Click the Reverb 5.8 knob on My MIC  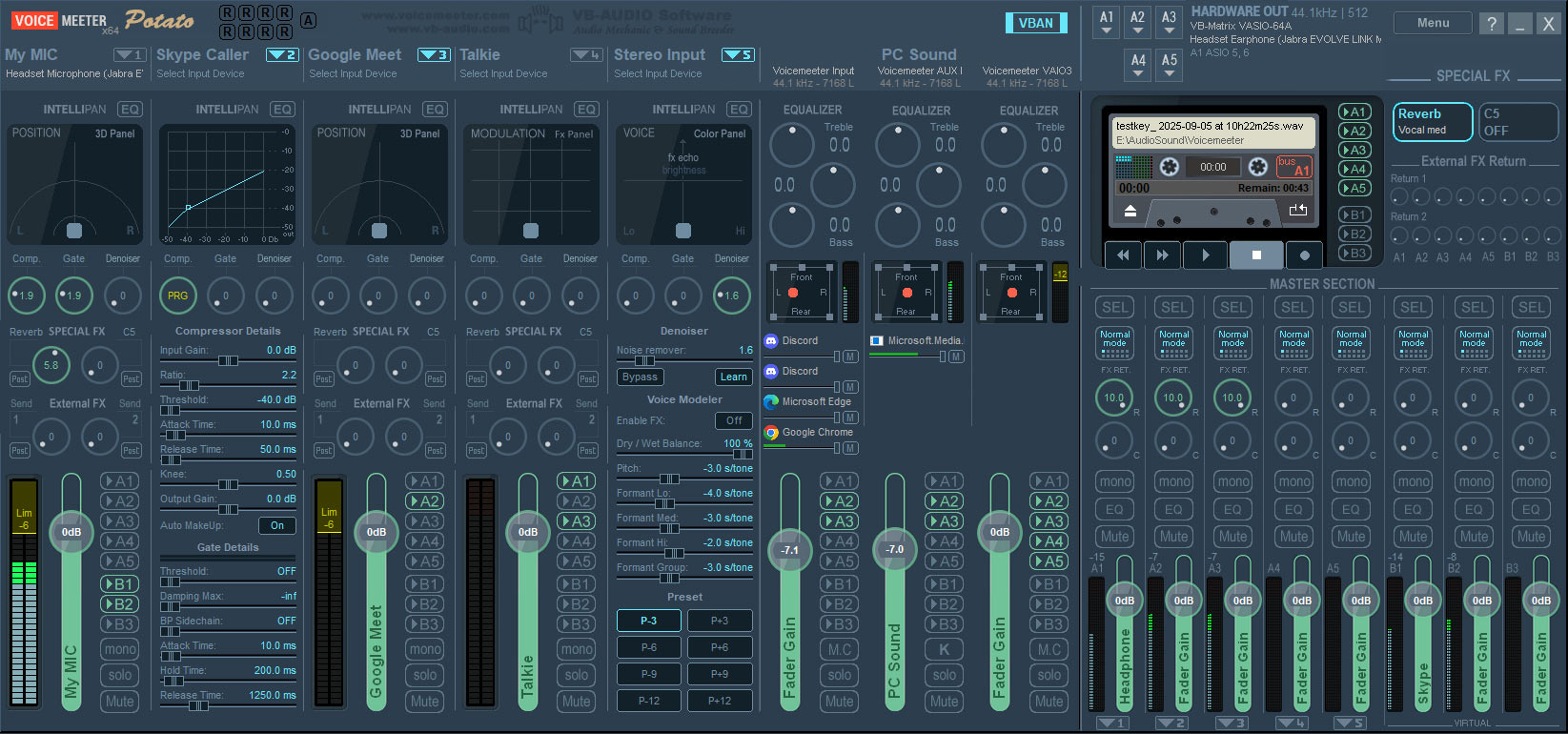[x=51, y=364]
